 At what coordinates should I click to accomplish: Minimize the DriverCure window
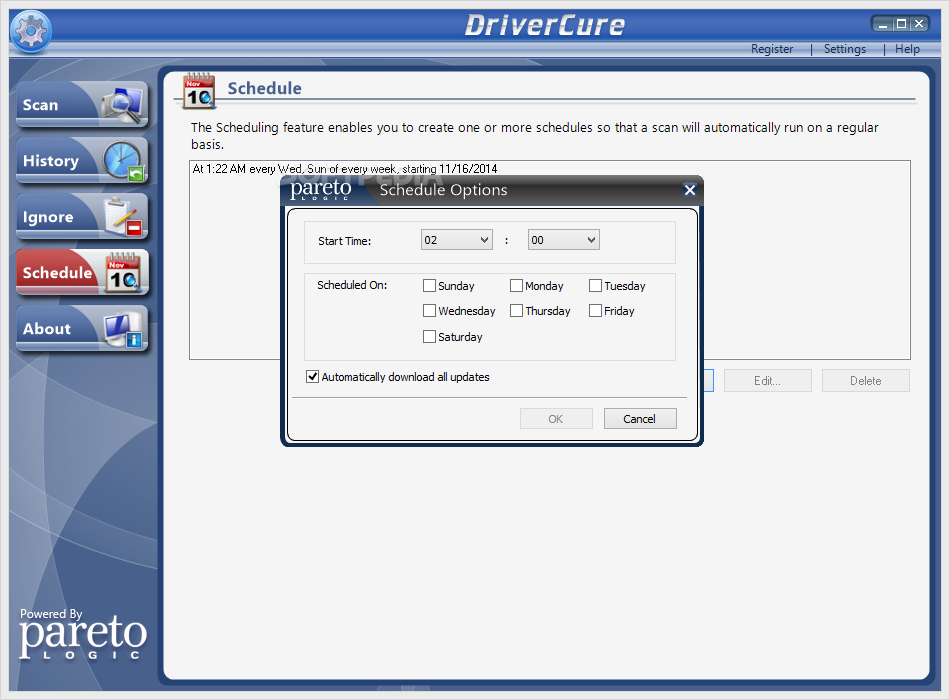click(x=883, y=24)
